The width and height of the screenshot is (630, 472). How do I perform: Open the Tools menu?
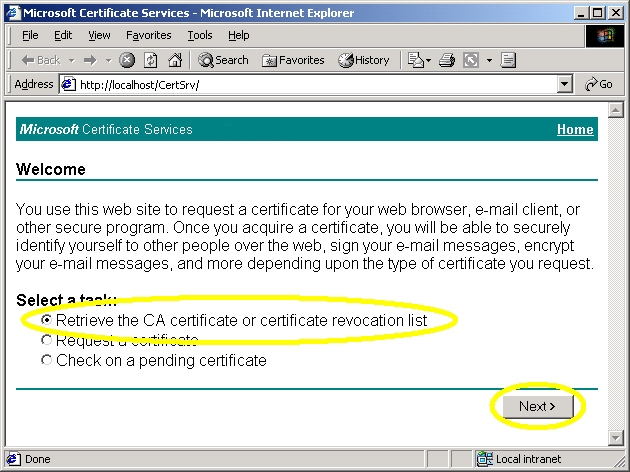(x=200, y=35)
